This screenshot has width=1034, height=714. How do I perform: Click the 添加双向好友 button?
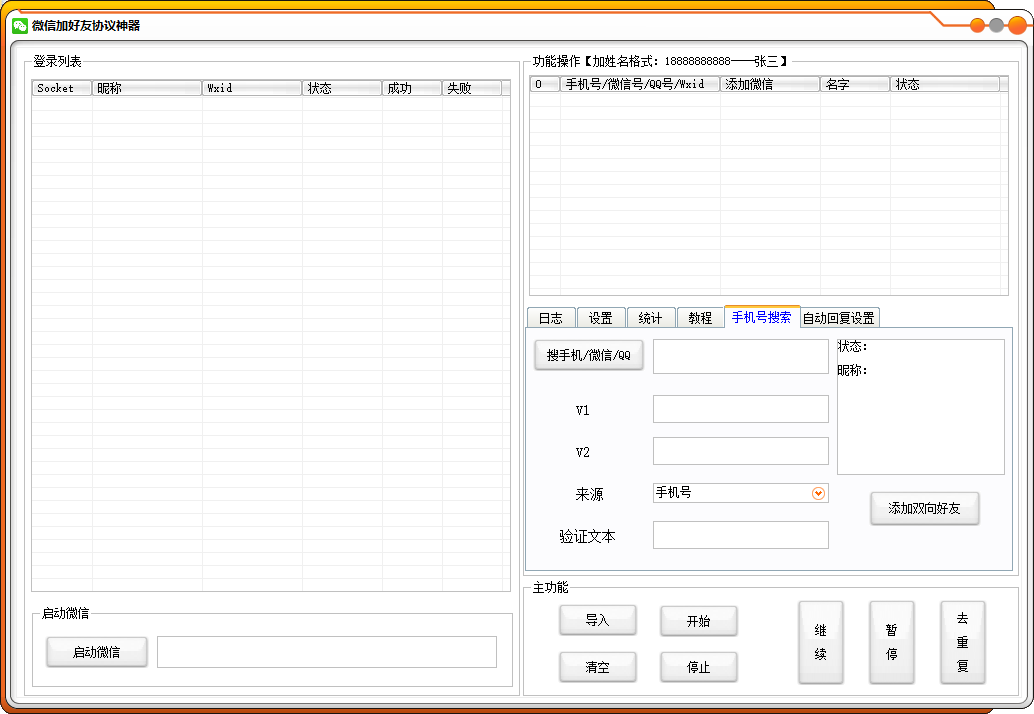point(925,508)
